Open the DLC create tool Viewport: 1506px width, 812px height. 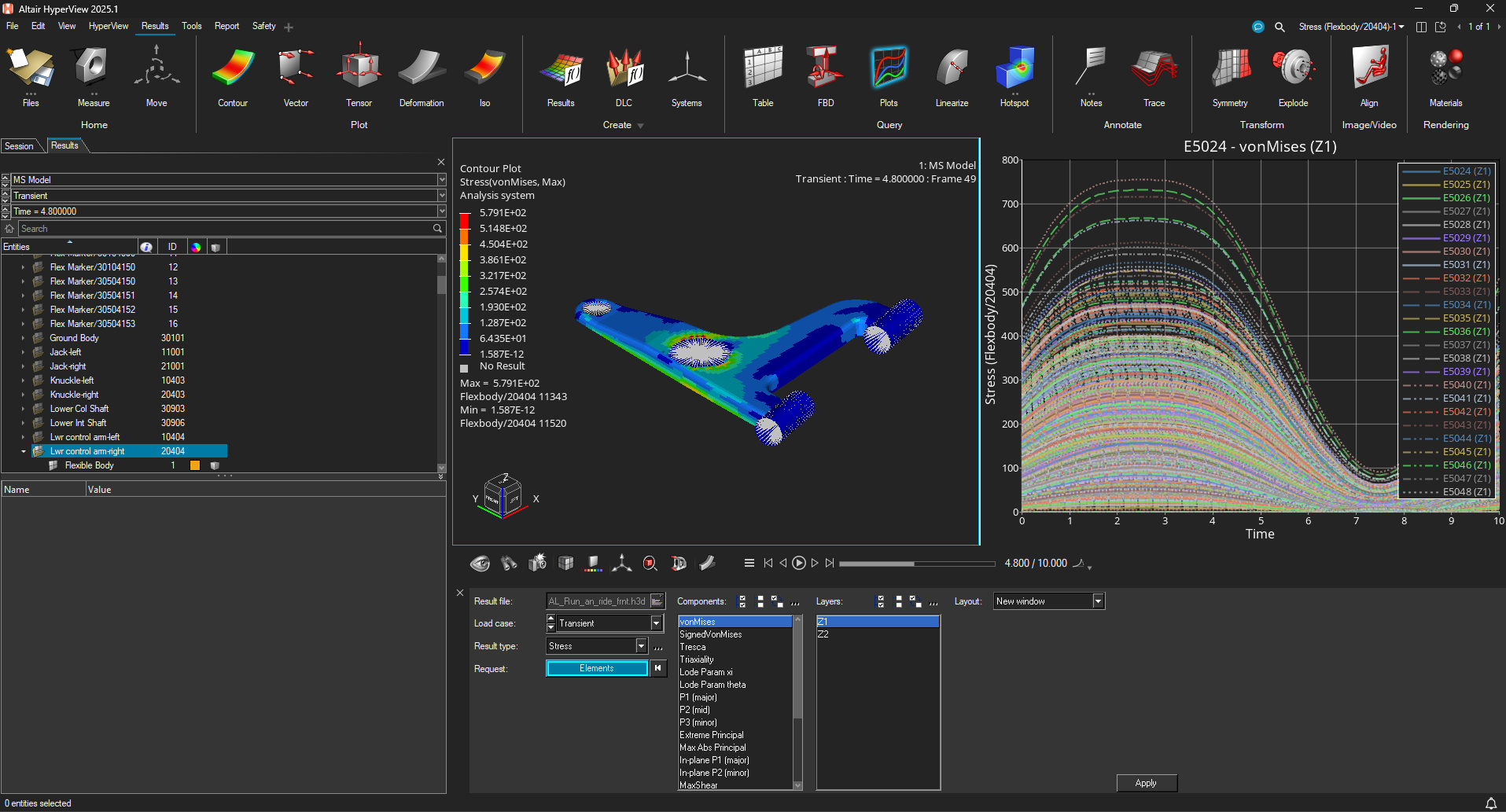tap(624, 77)
